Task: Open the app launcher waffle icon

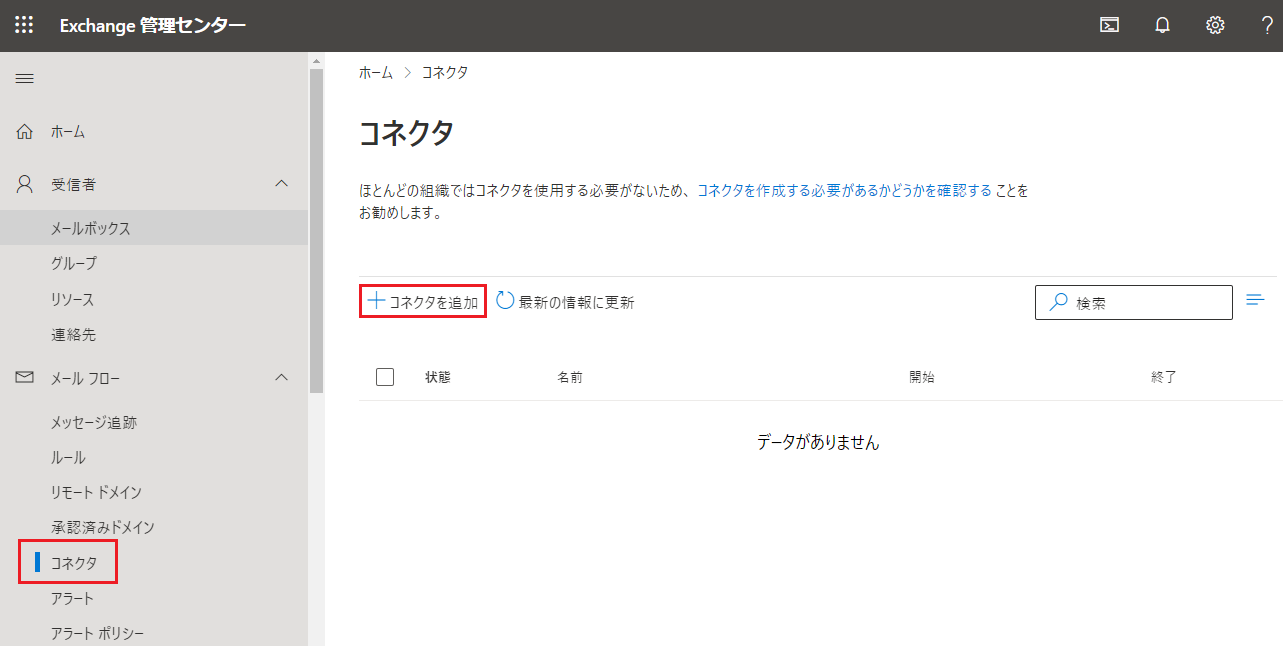Action: point(24,26)
